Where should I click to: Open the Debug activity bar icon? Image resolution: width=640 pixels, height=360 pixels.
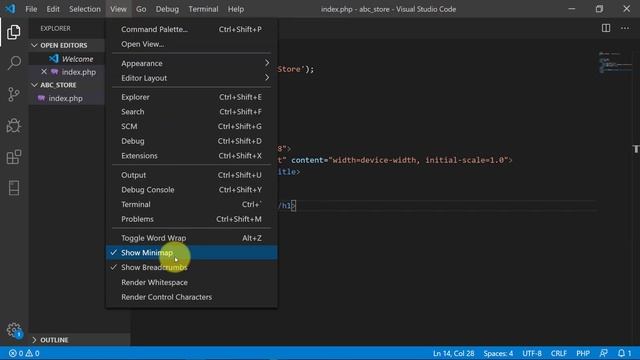(14, 126)
